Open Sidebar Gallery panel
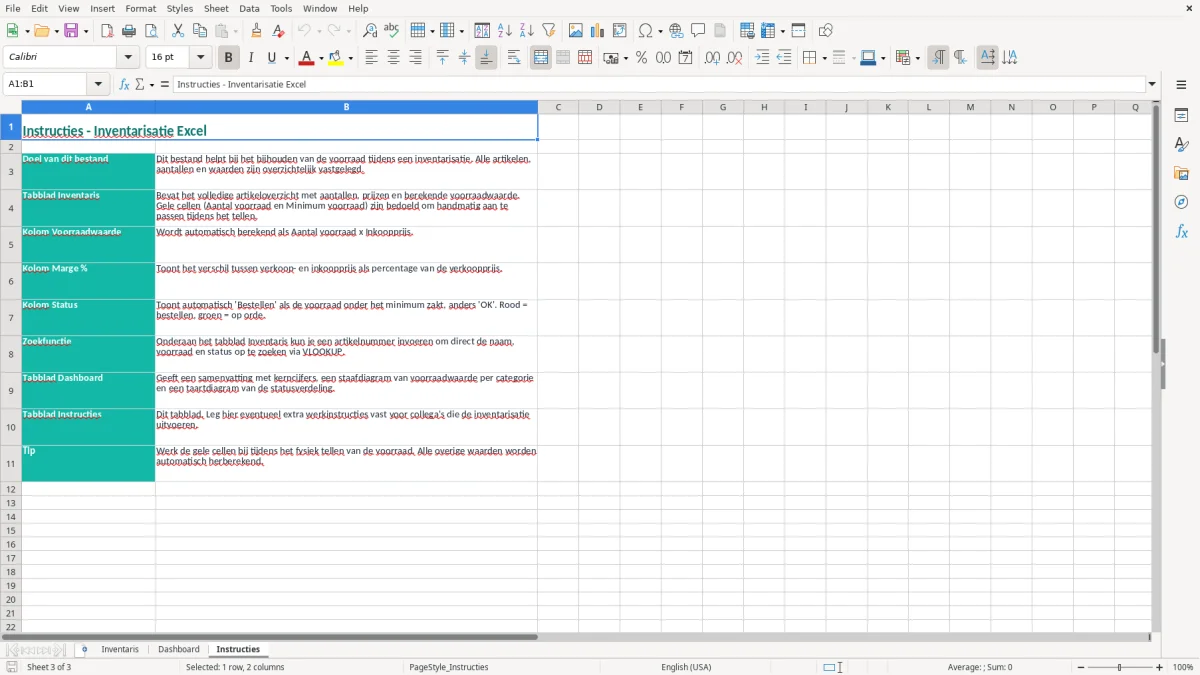The width and height of the screenshot is (1200, 675). (x=1181, y=174)
